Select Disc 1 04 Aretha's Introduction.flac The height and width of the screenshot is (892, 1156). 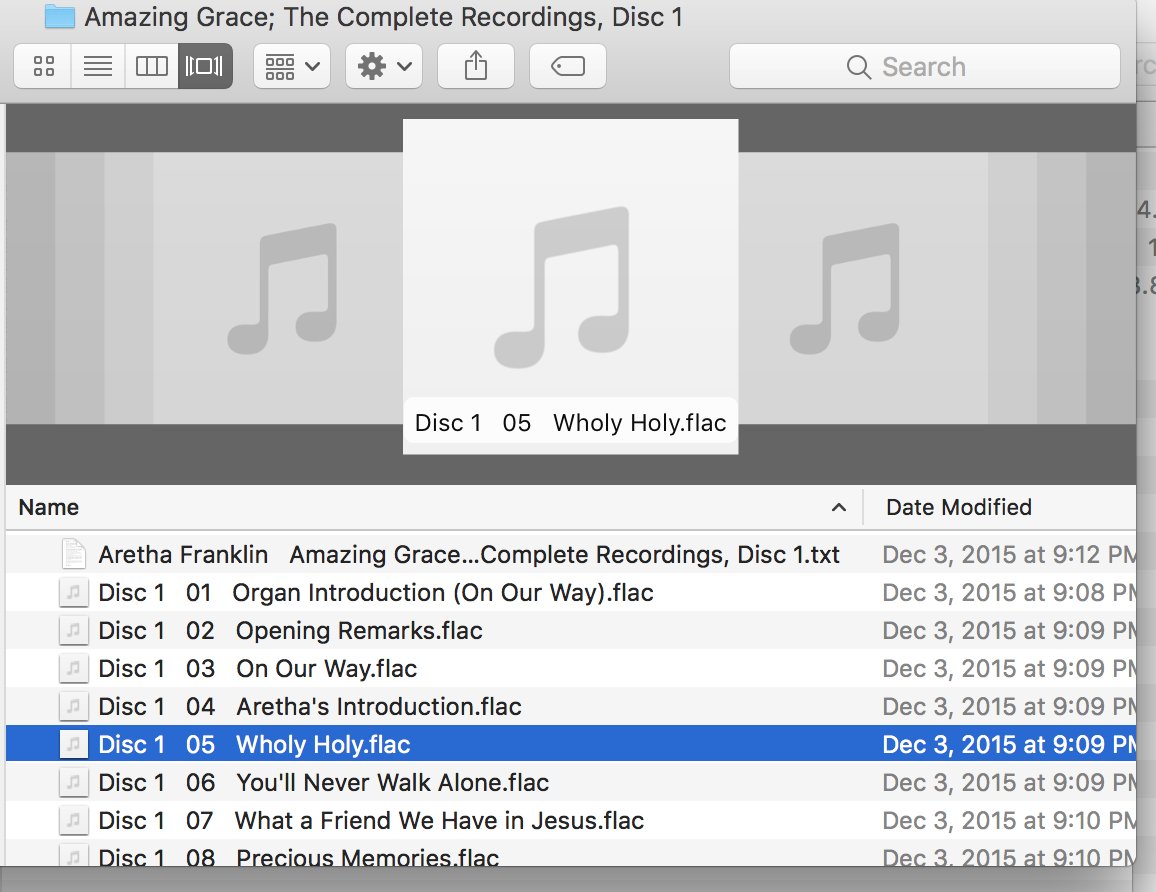[x=571, y=706]
